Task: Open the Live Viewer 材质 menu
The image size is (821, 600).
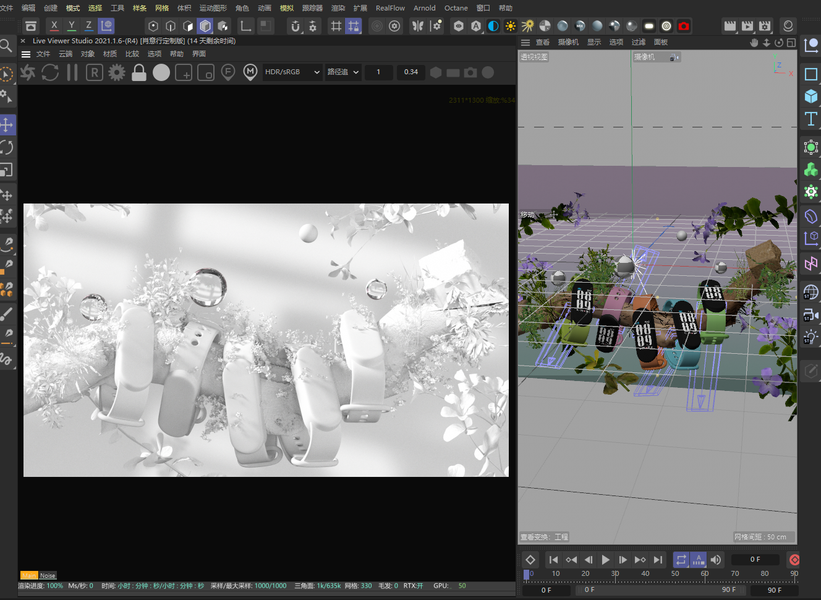Action: coord(110,54)
